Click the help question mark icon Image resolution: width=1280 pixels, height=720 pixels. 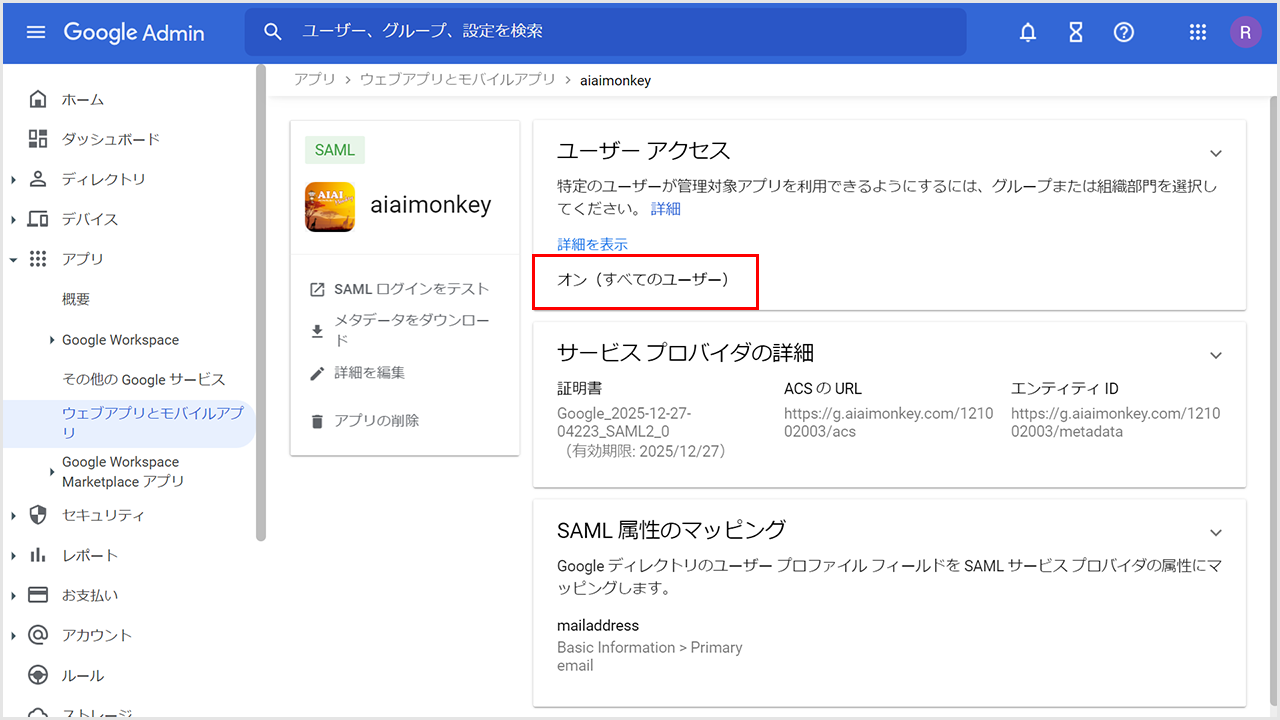tap(1124, 32)
